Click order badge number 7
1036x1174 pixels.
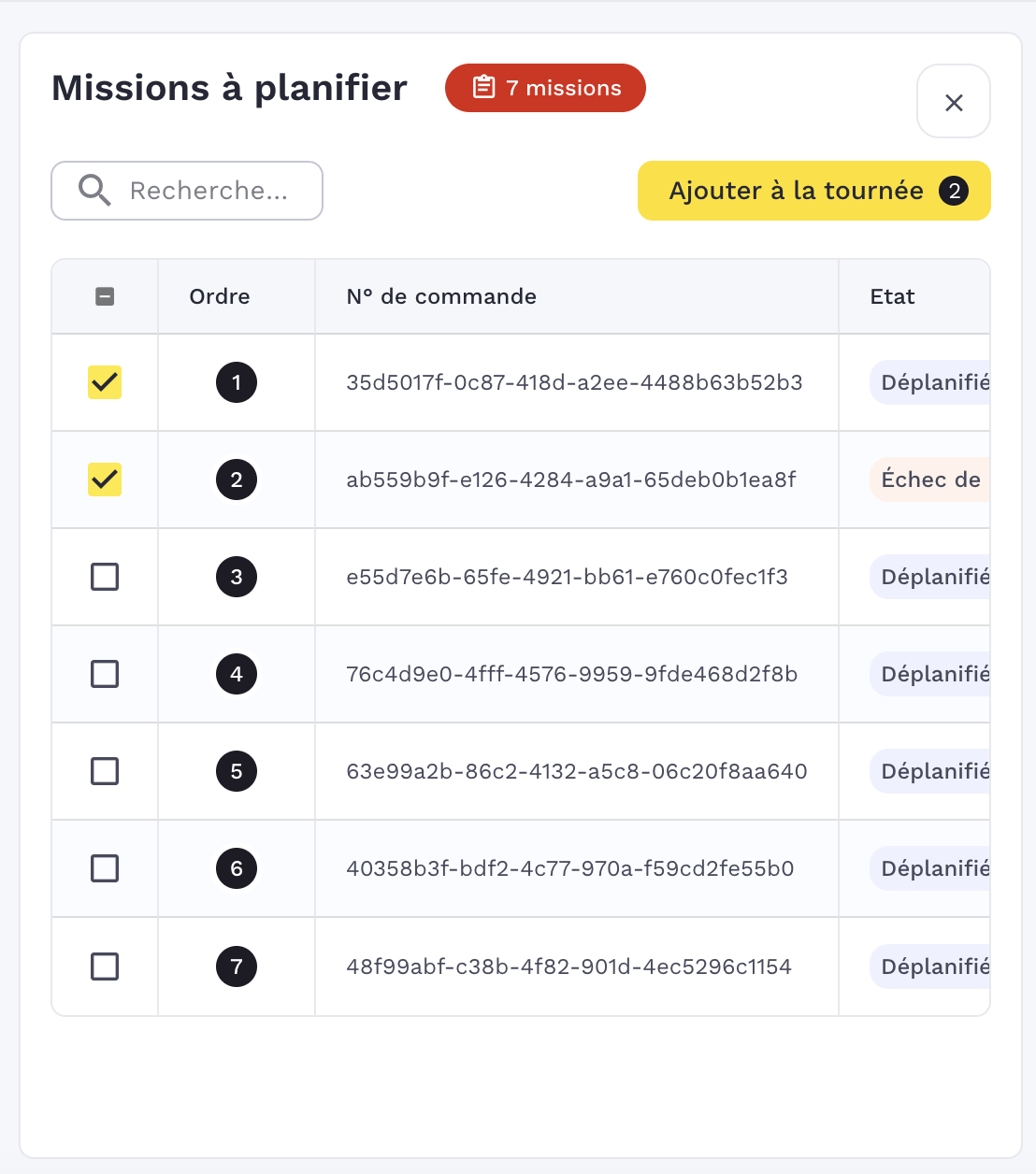[x=237, y=966]
